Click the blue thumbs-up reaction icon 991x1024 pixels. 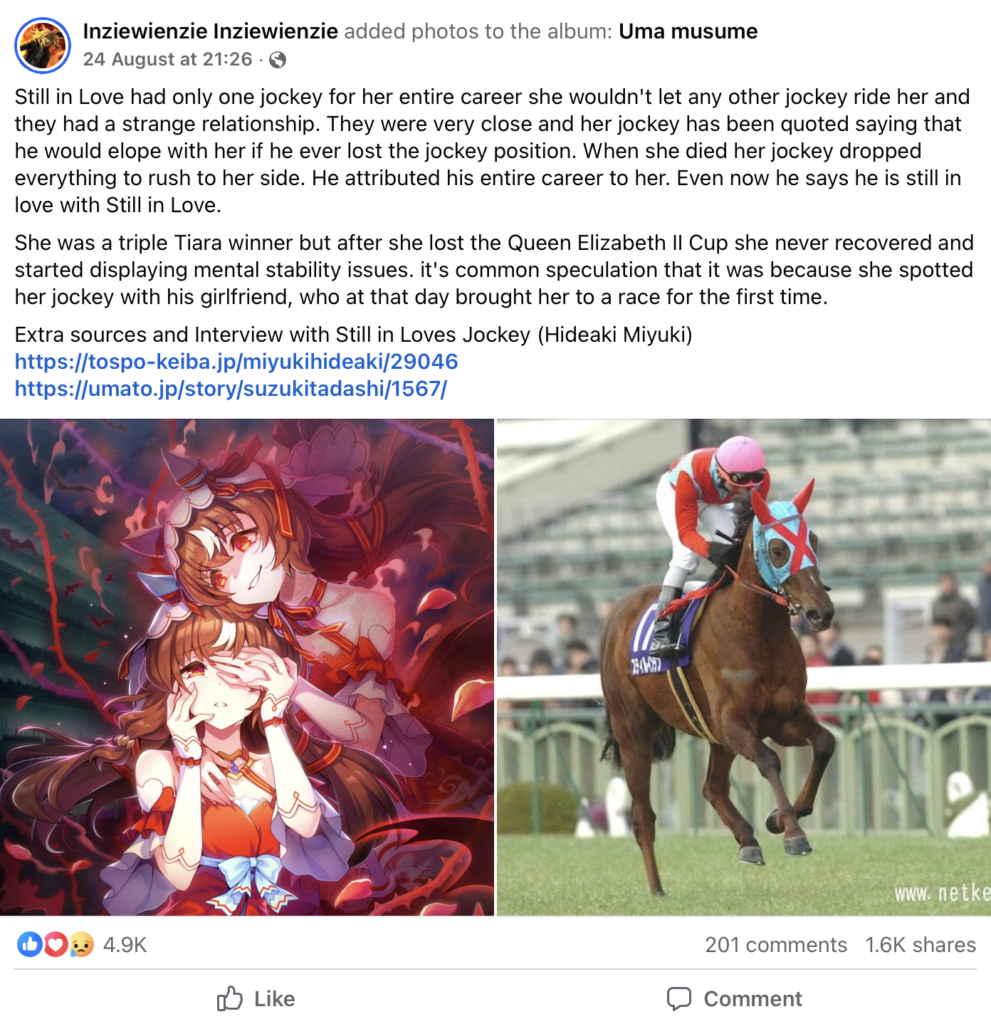pos(29,944)
